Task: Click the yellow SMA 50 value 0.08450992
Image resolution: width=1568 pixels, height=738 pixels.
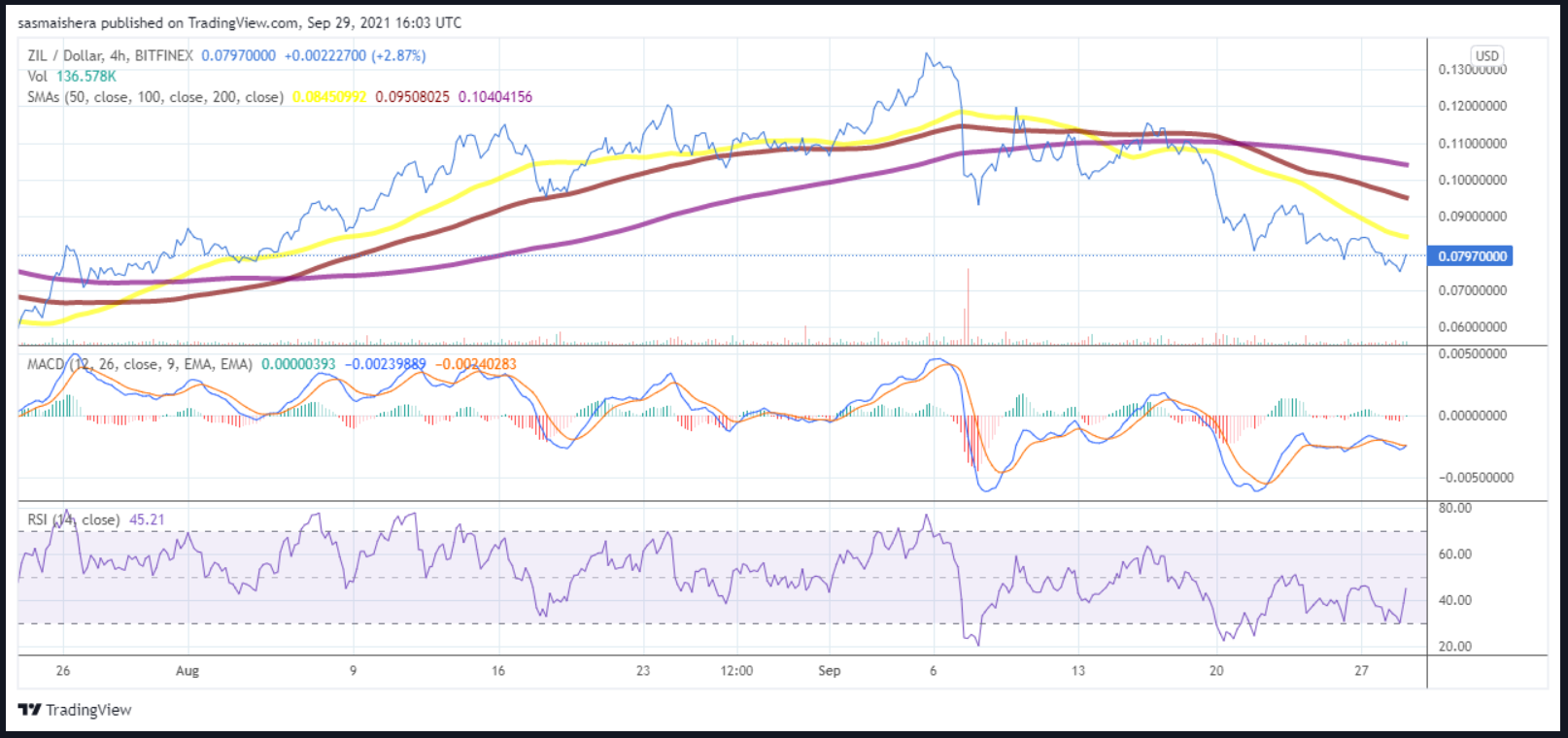Action: click(x=329, y=96)
